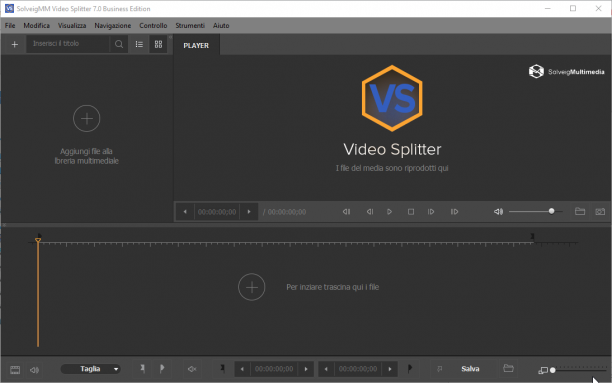This screenshot has width=612, height=383.
Task: Click the orange timeline playhead marker
Action: click(38, 240)
